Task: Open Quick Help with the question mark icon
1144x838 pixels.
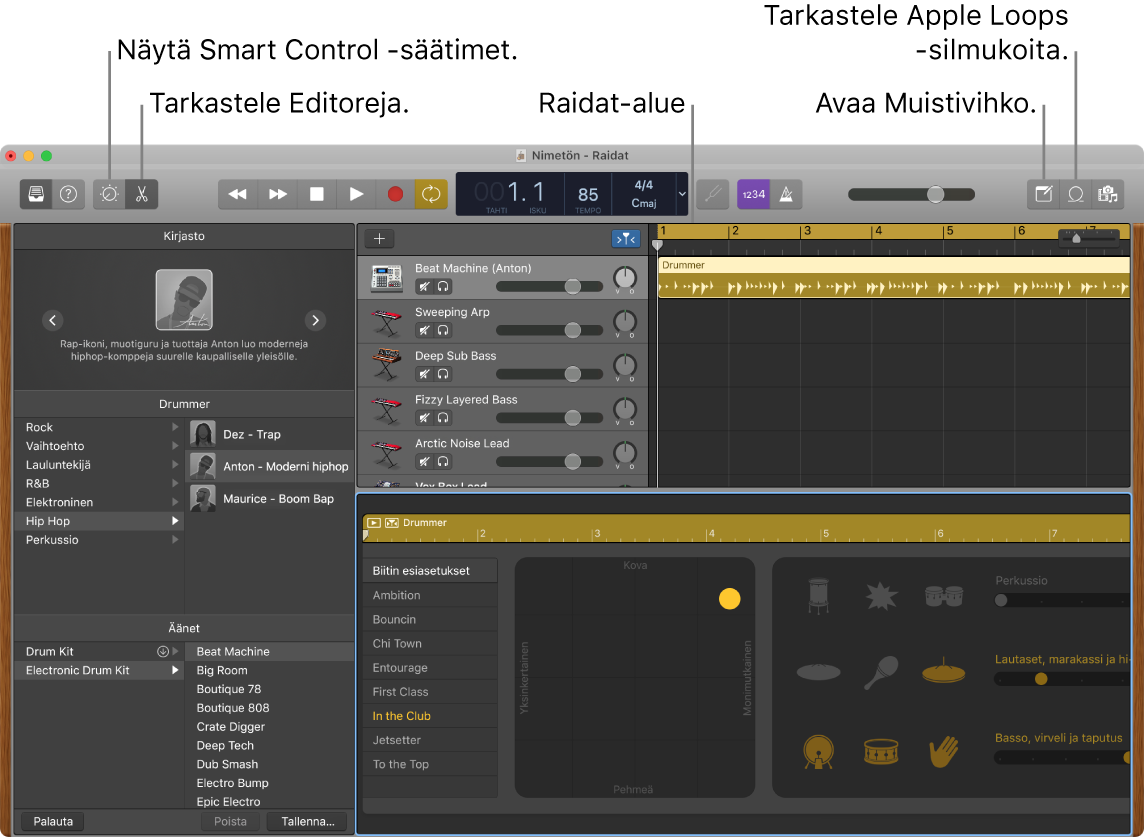Action: click(x=68, y=193)
